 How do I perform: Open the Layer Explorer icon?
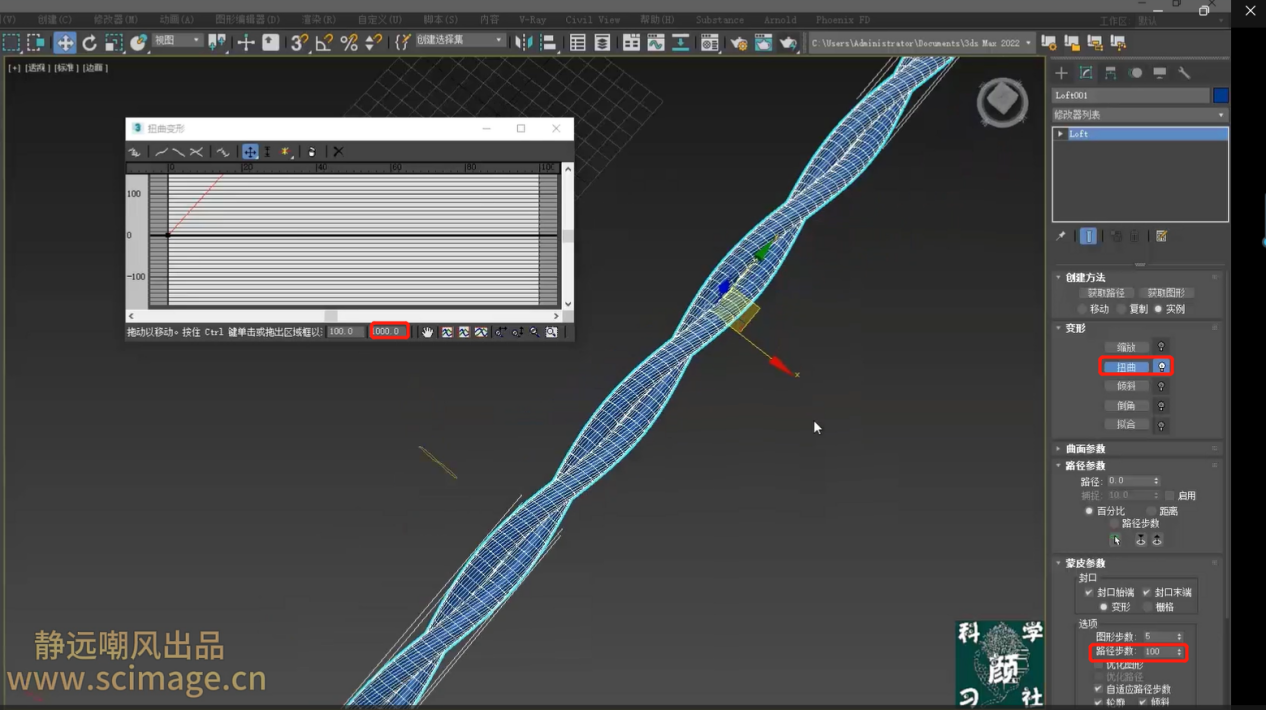click(602, 43)
